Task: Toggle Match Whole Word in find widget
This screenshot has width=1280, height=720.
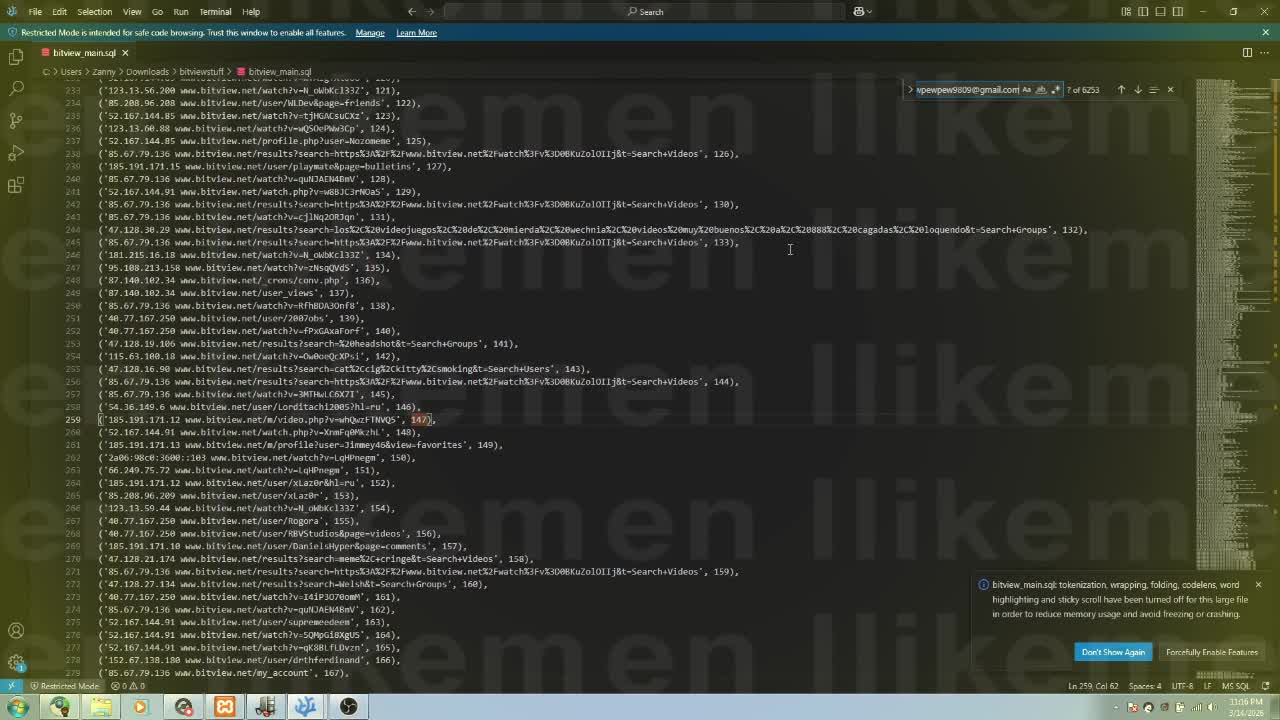Action: click(1041, 89)
